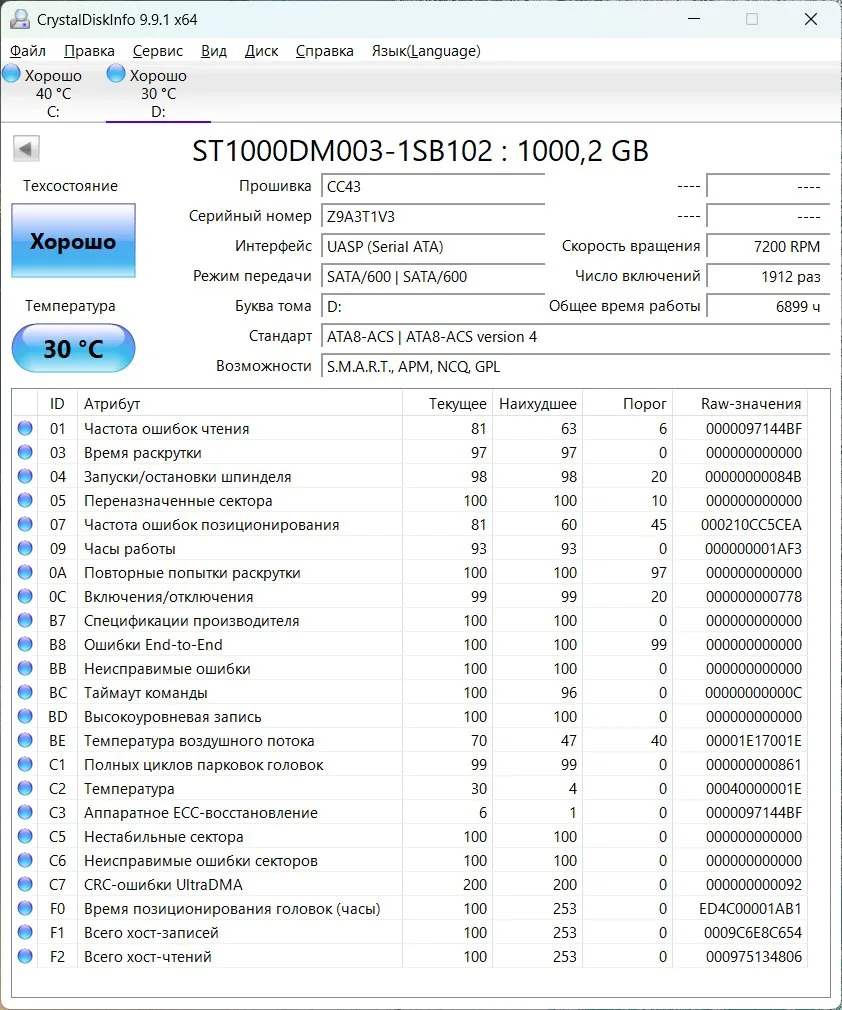Click the status dot for attribute 03
Screen dimensions: 842x1010
[25, 452]
